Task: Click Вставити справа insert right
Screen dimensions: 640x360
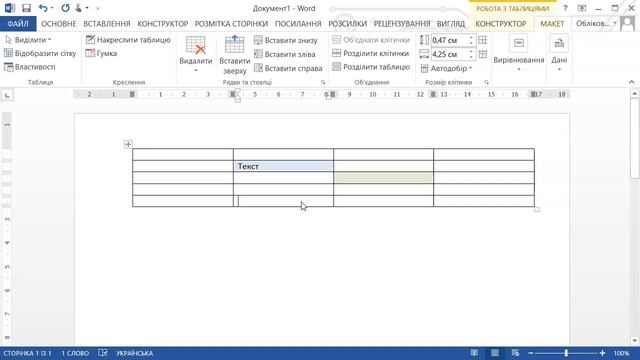Action: pos(288,68)
